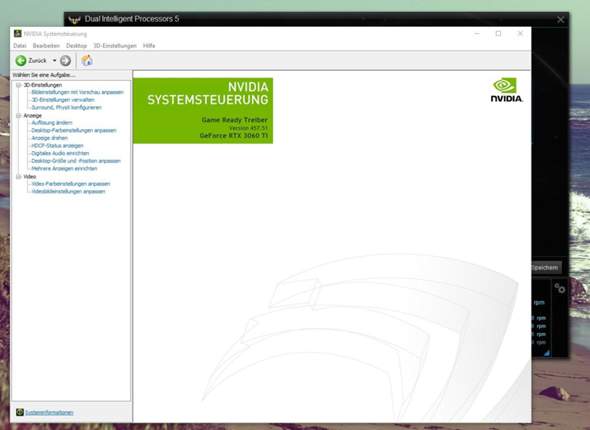Open 3D-Einstellungen verwalten task

pos(63,100)
